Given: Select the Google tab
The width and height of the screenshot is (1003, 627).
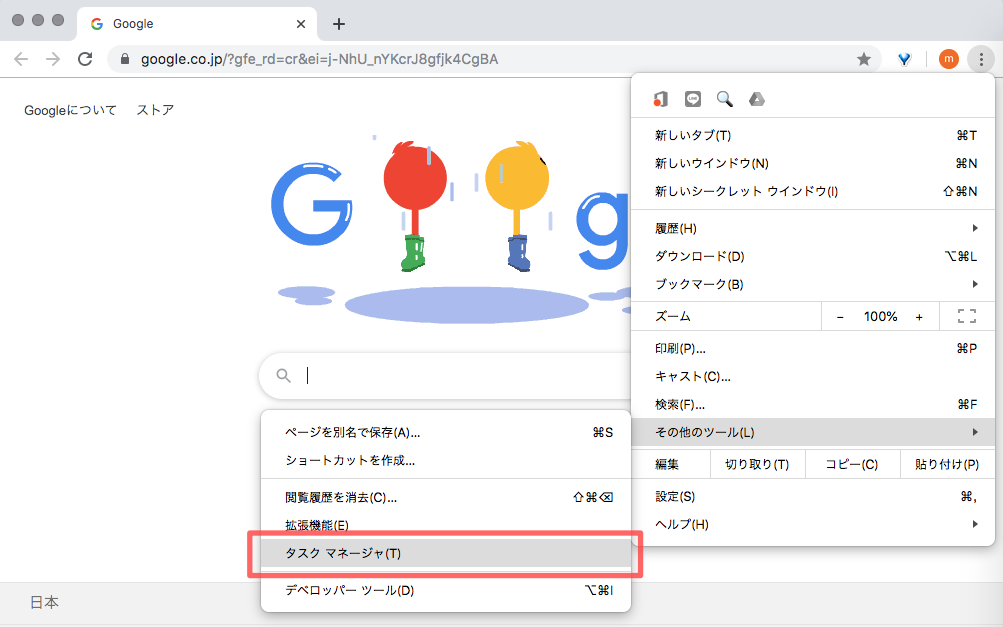Looking at the screenshot, I should pos(197,24).
